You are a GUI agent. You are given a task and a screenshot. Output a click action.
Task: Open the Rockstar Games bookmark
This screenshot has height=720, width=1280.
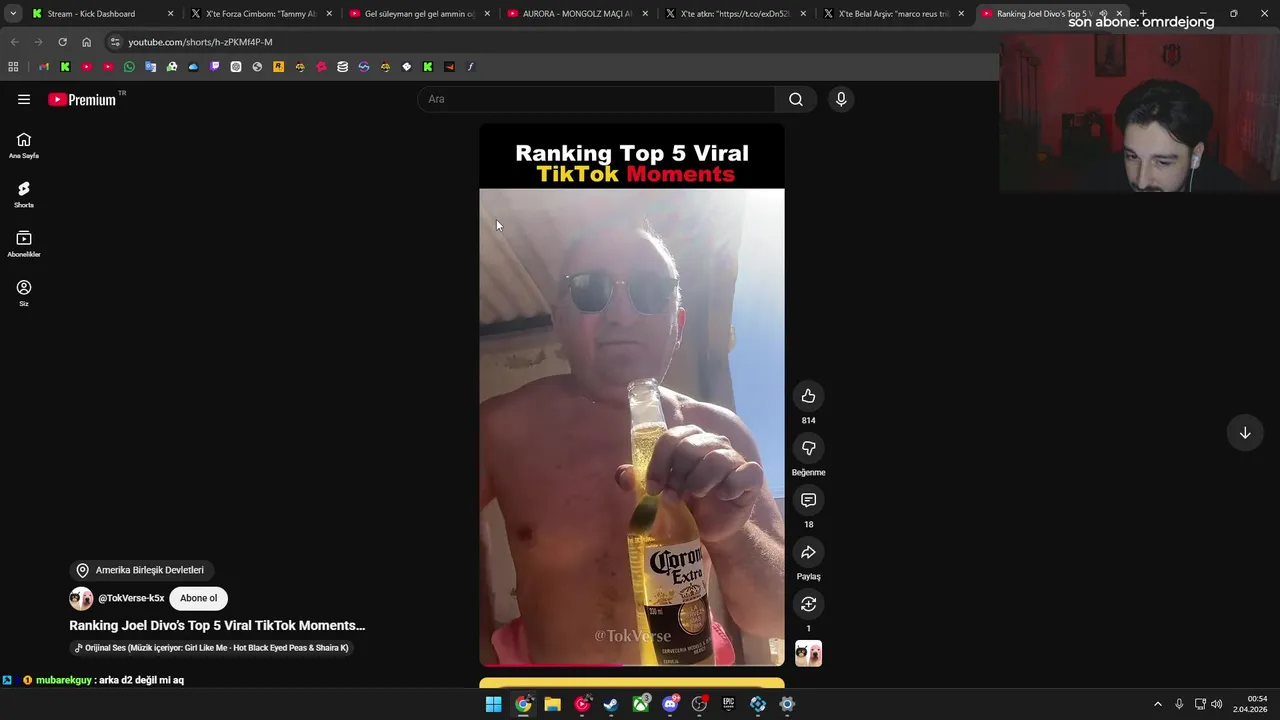[278, 67]
